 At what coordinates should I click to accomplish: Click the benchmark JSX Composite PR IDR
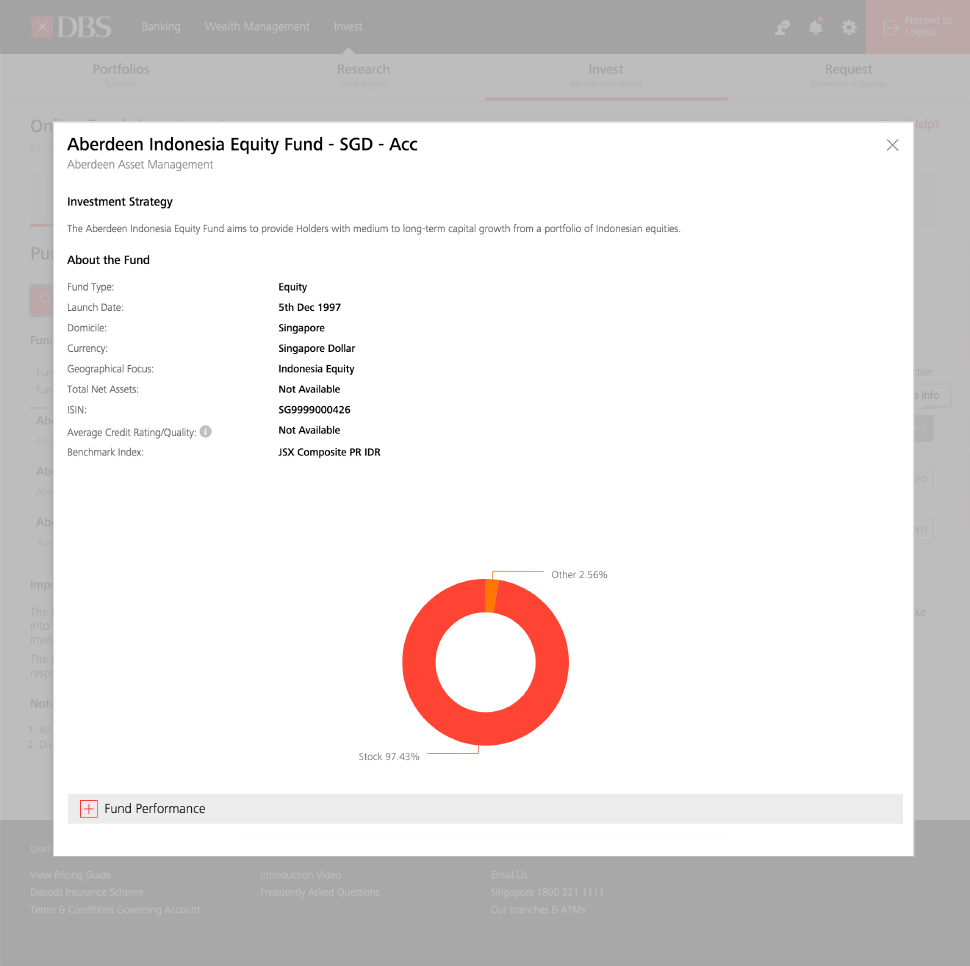click(x=329, y=452)
